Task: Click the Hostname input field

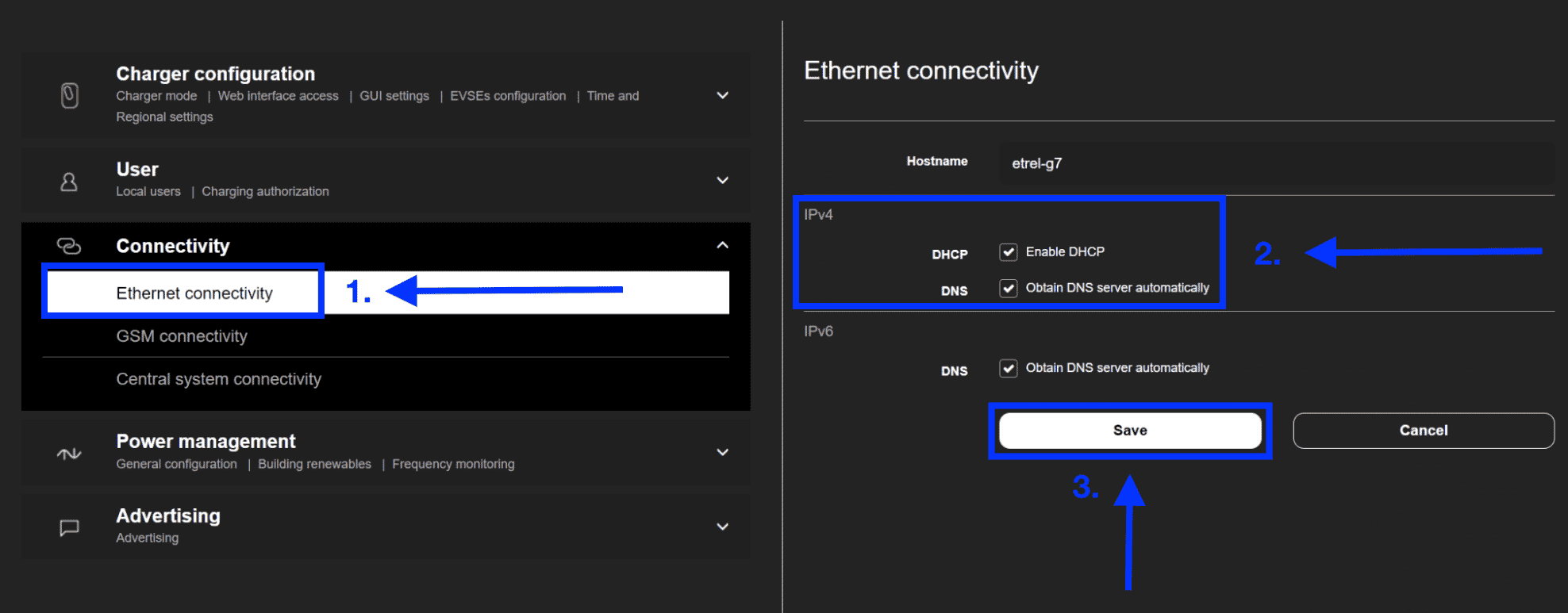Action: (x=1276, y=163)
